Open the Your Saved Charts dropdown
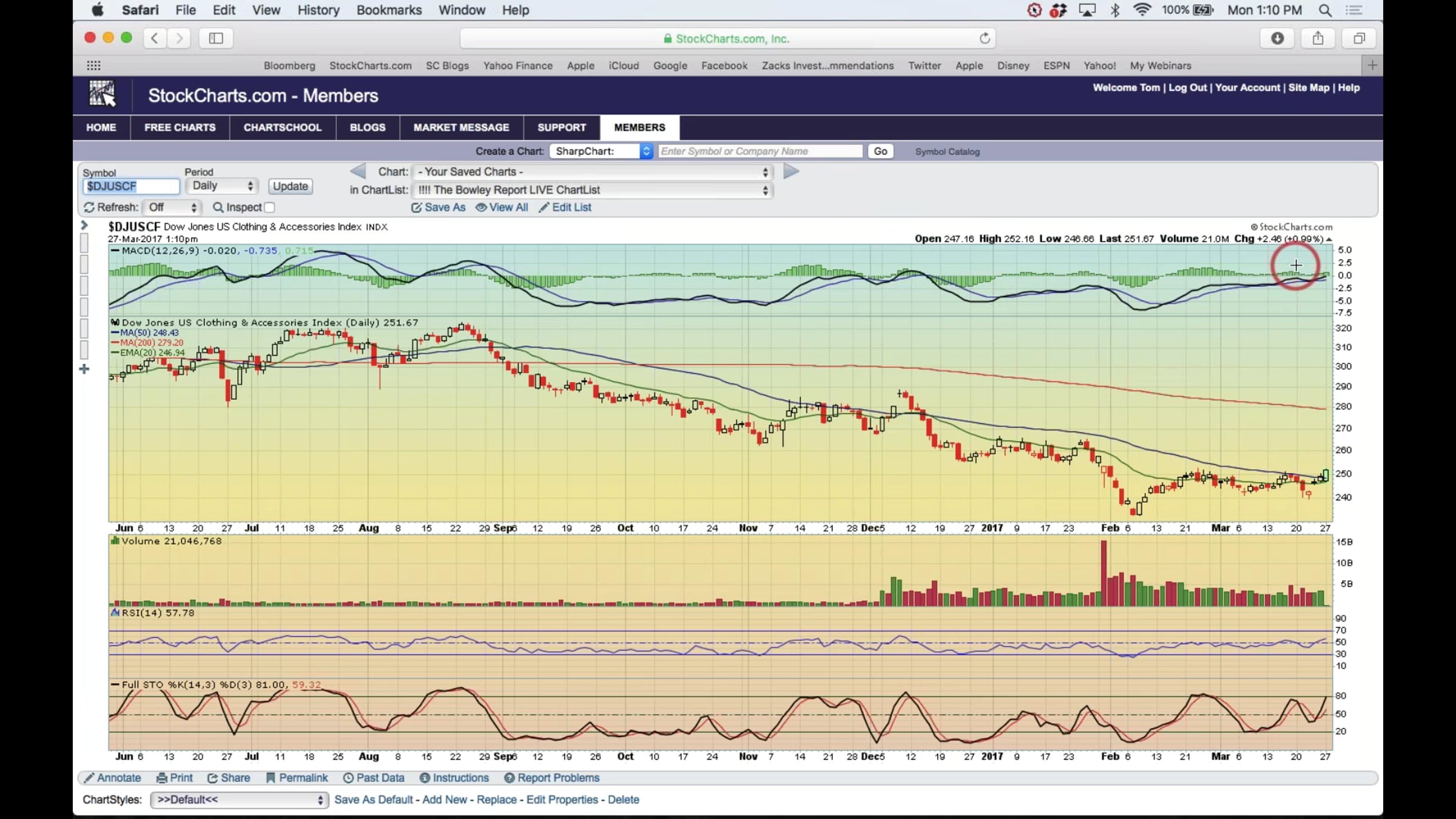 [x=593, y=172]
